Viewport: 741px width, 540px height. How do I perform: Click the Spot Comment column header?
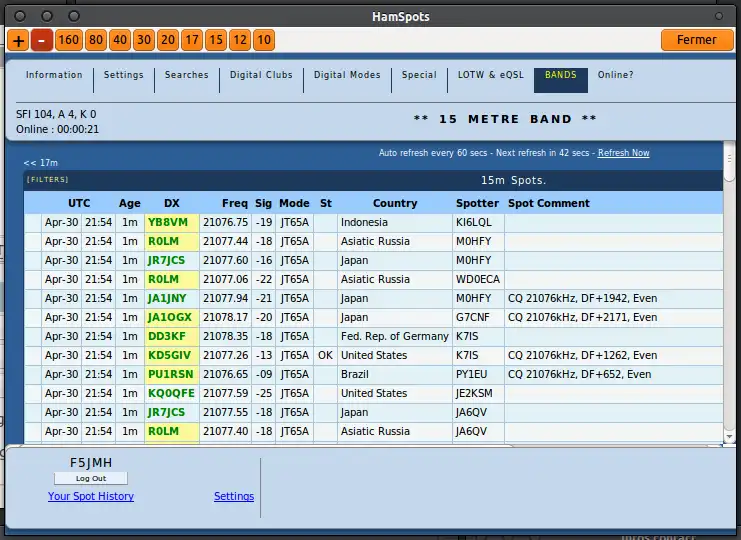pyautogui.click(x=549, y=204)
